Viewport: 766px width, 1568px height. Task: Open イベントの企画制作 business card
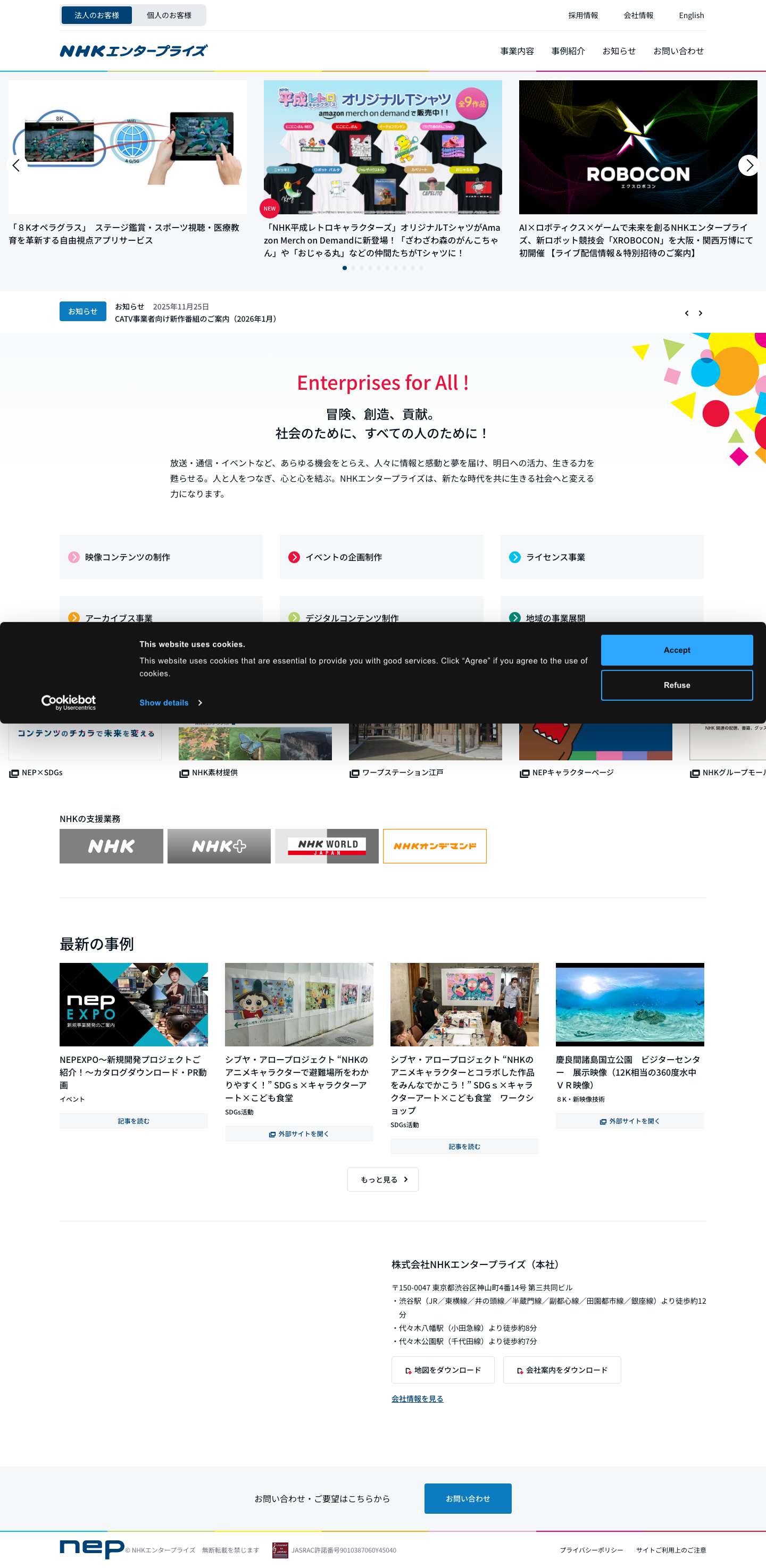(x=381, y=557)
